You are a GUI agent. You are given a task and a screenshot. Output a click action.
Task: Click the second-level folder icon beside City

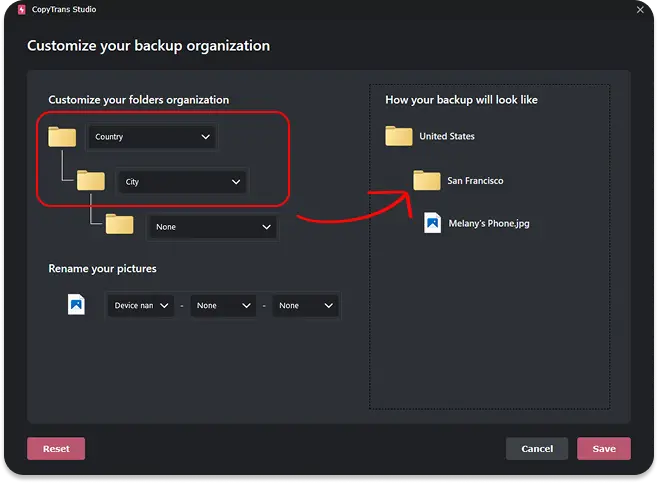tap(91, 180)
